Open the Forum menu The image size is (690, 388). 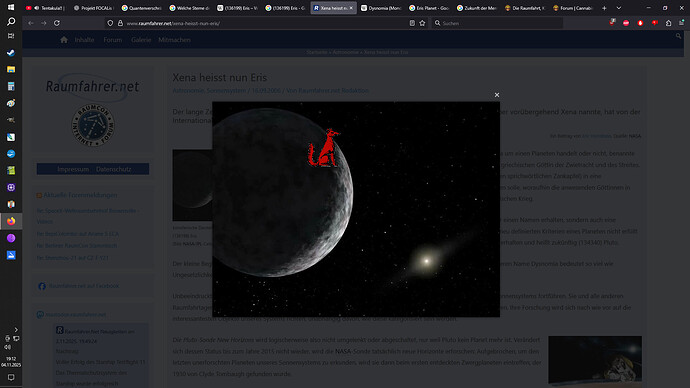coord(113,40)
